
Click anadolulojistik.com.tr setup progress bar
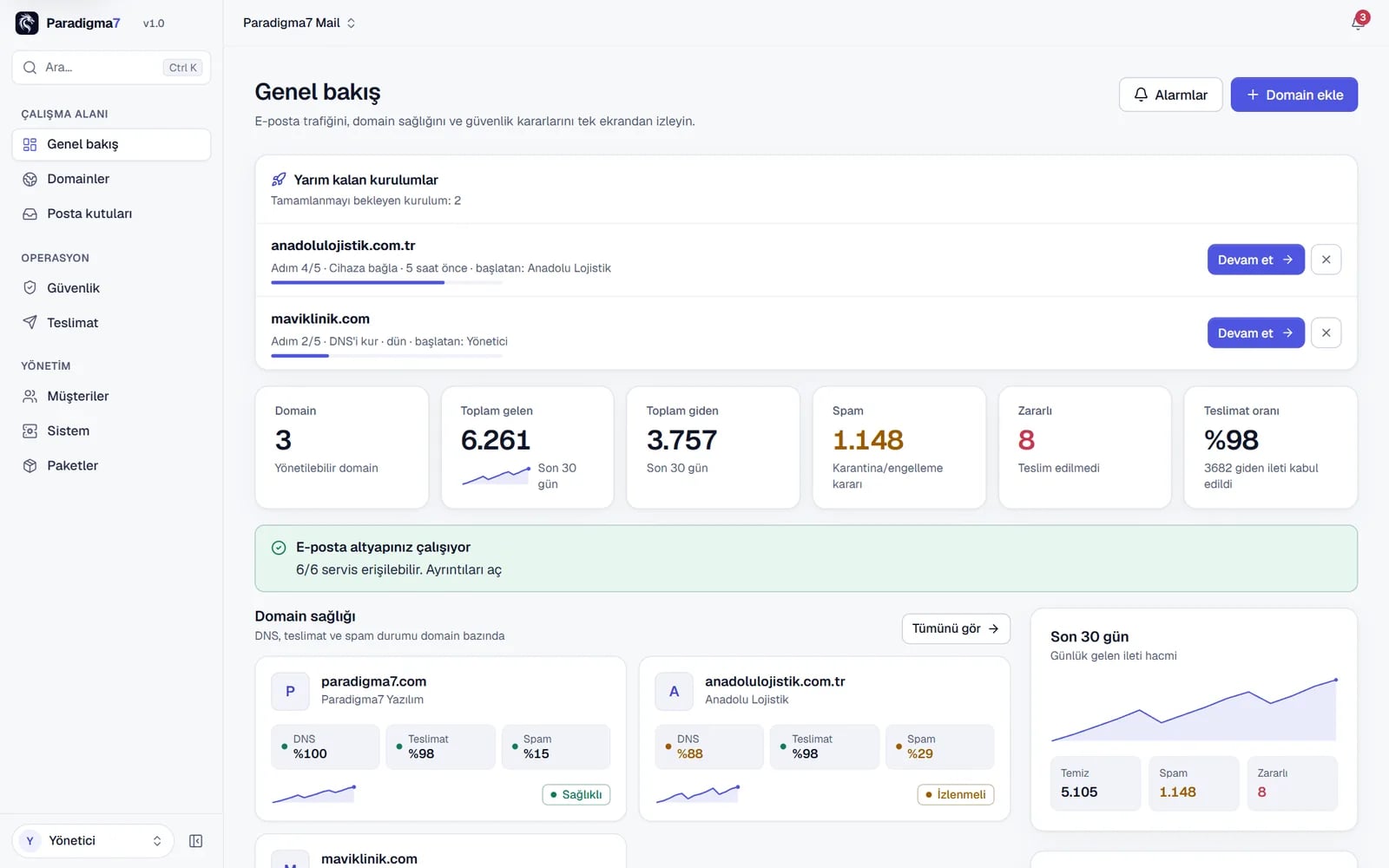click(386, 282)
